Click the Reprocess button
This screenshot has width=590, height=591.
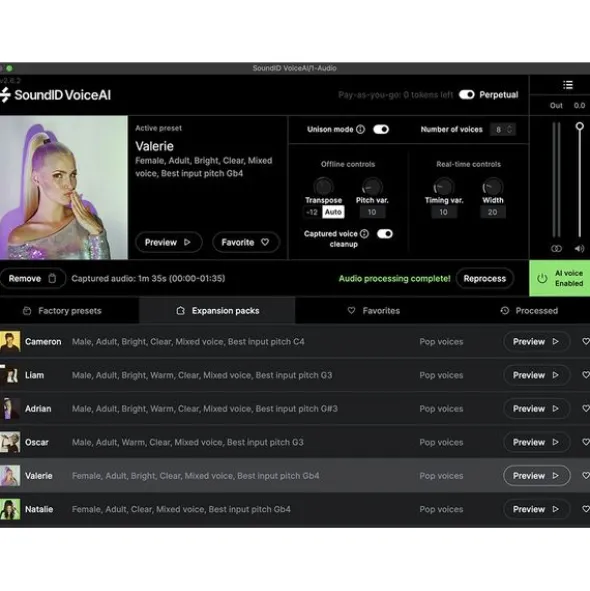click(x=484, y=278)
